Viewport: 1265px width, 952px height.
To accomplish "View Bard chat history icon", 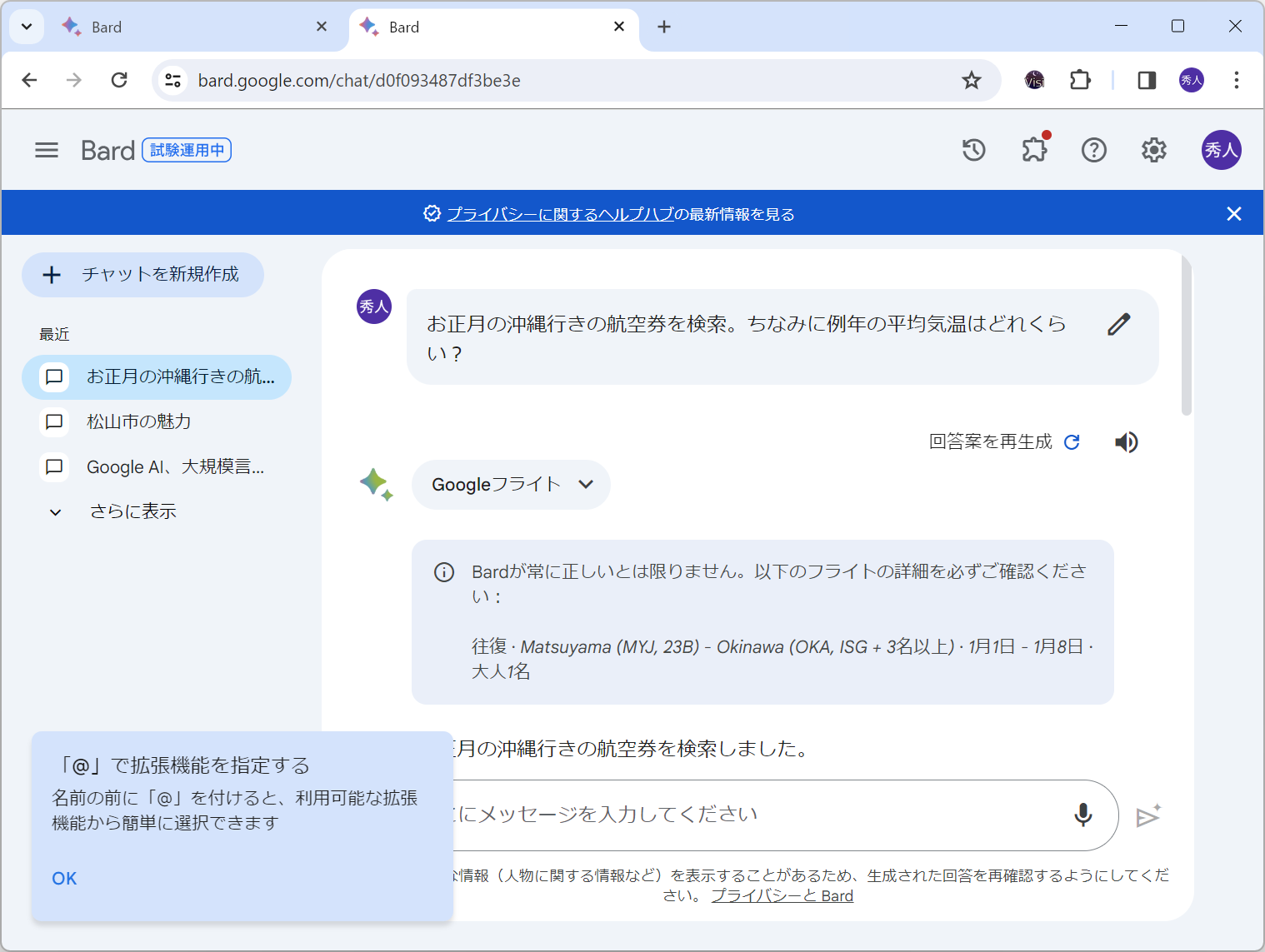I will [973, 150].
